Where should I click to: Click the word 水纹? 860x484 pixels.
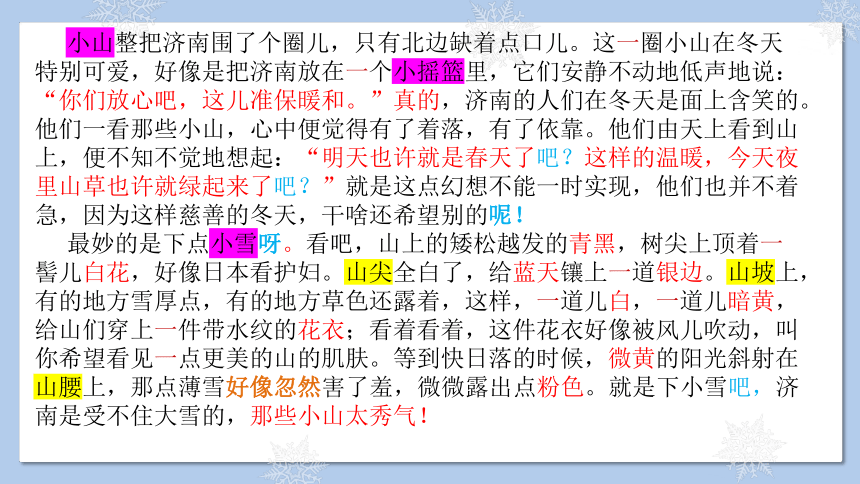click(249, 330)
